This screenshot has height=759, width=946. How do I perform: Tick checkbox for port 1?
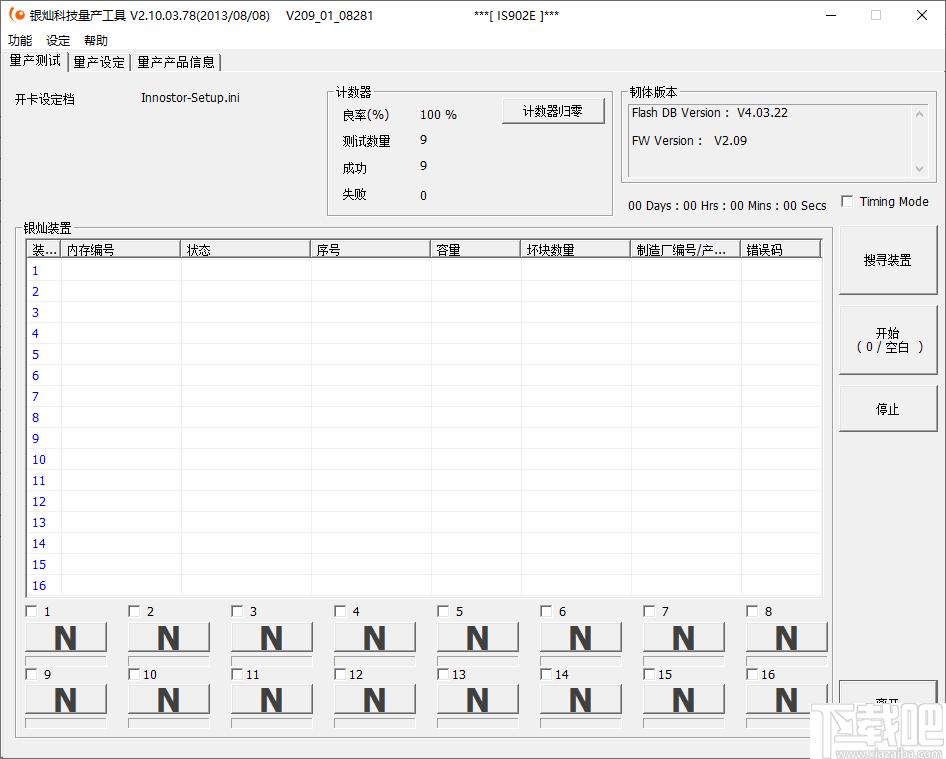click(31, 611)
